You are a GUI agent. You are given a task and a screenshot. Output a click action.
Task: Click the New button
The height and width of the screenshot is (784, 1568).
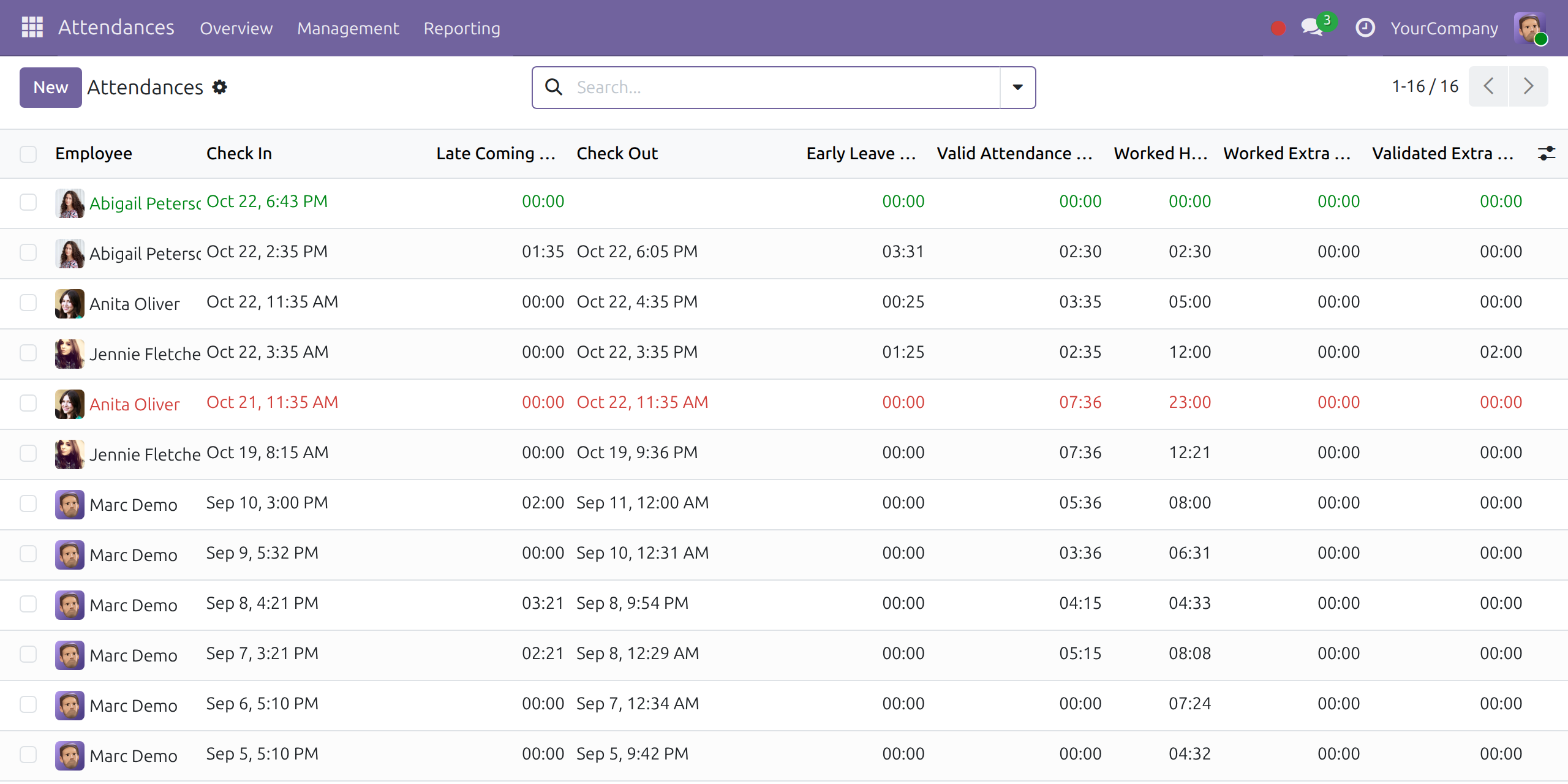click(50, 87)
